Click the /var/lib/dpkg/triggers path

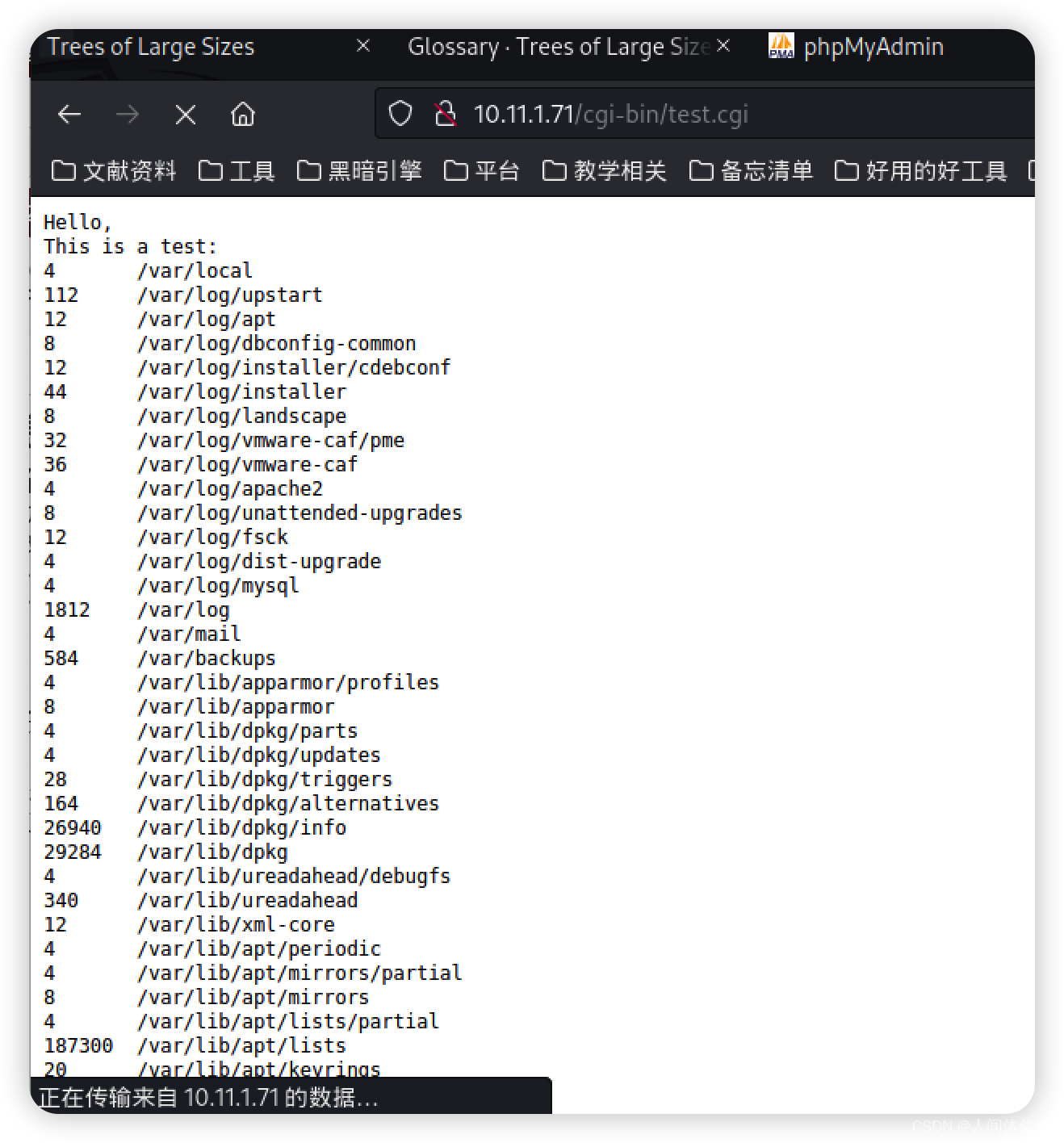pos(265,779)
